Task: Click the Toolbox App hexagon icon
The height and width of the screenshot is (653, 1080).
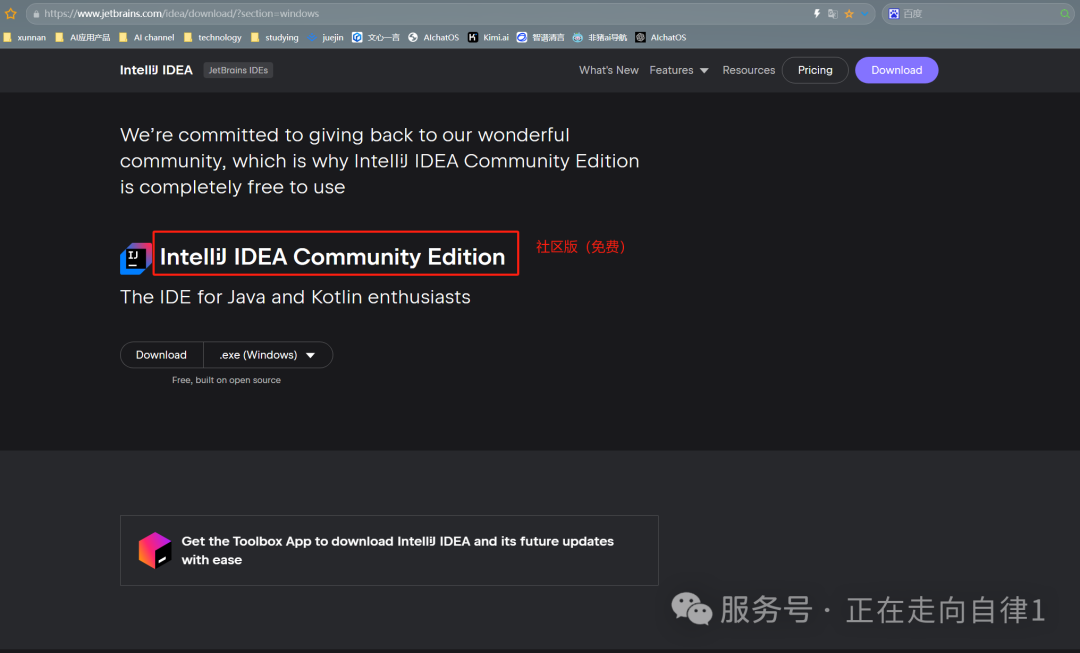Action: pos(155,550)
